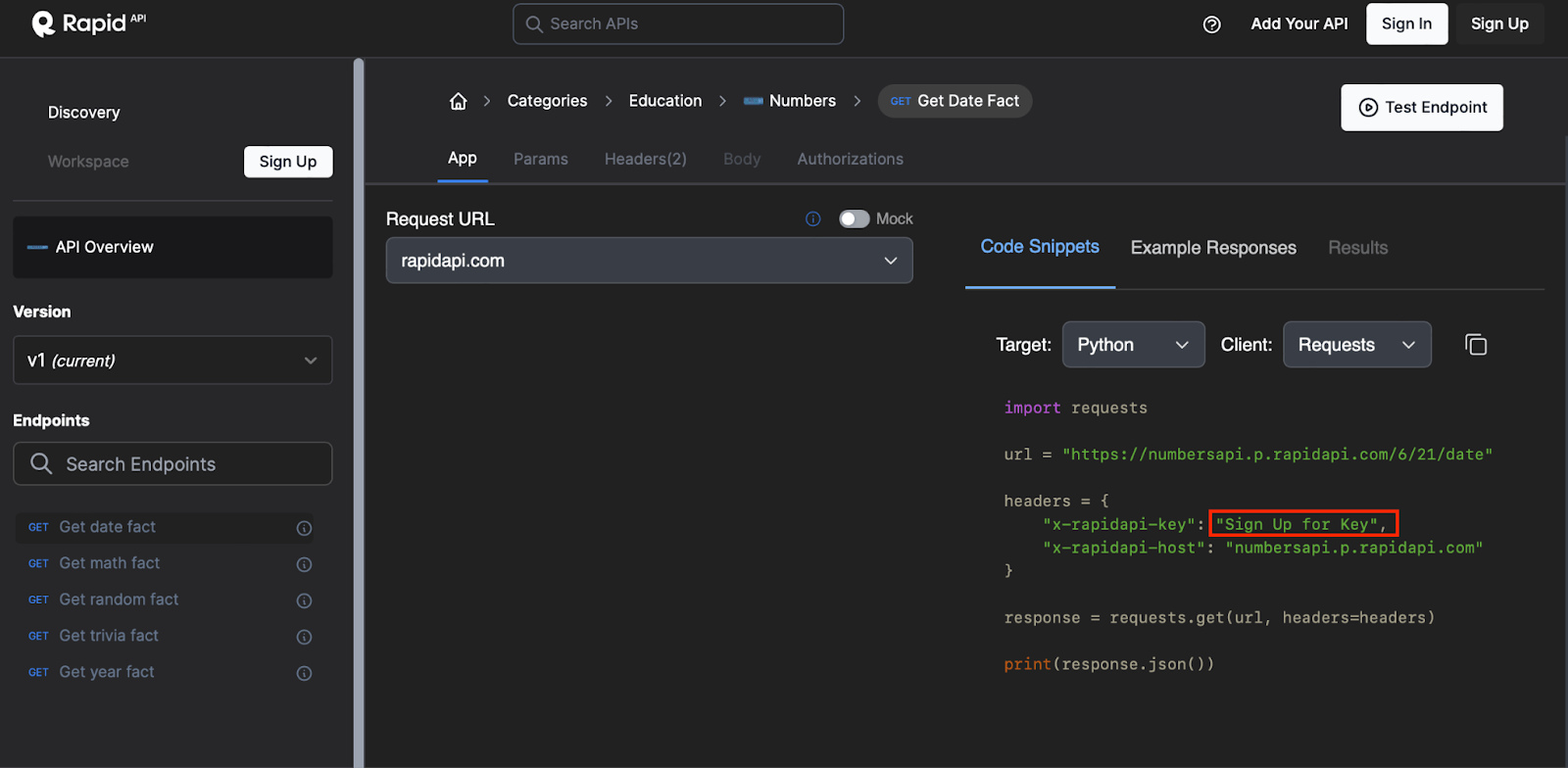
Task: Click the Numbers API icon in breadcrumb
Action: (753, 101)
